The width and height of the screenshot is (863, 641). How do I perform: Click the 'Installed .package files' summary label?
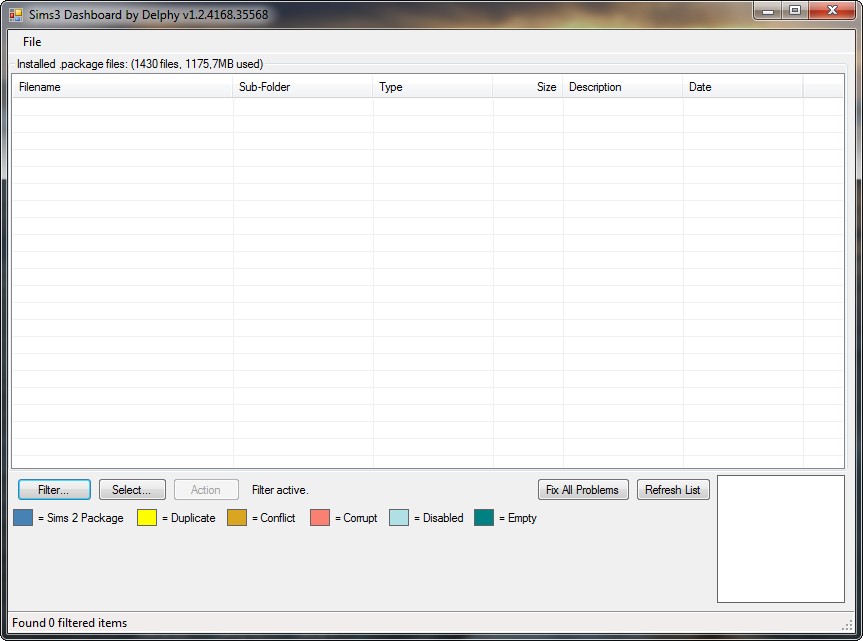[x=140, y=64]
